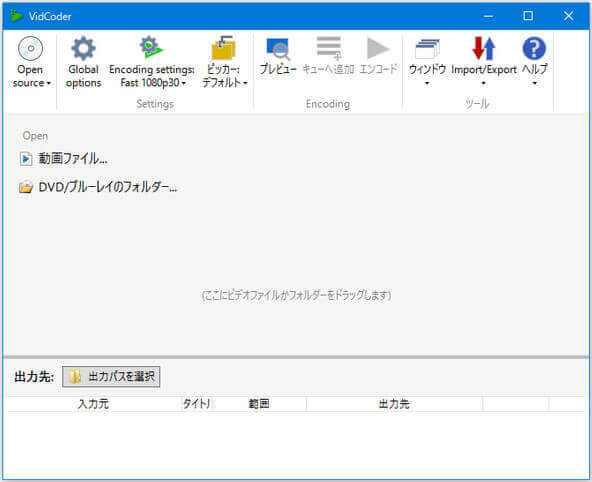Open the プレビュー preview icon
Image resolution: width=592 pixels, height=482 pixels.
pyautogui.click(x=278, y=49)
